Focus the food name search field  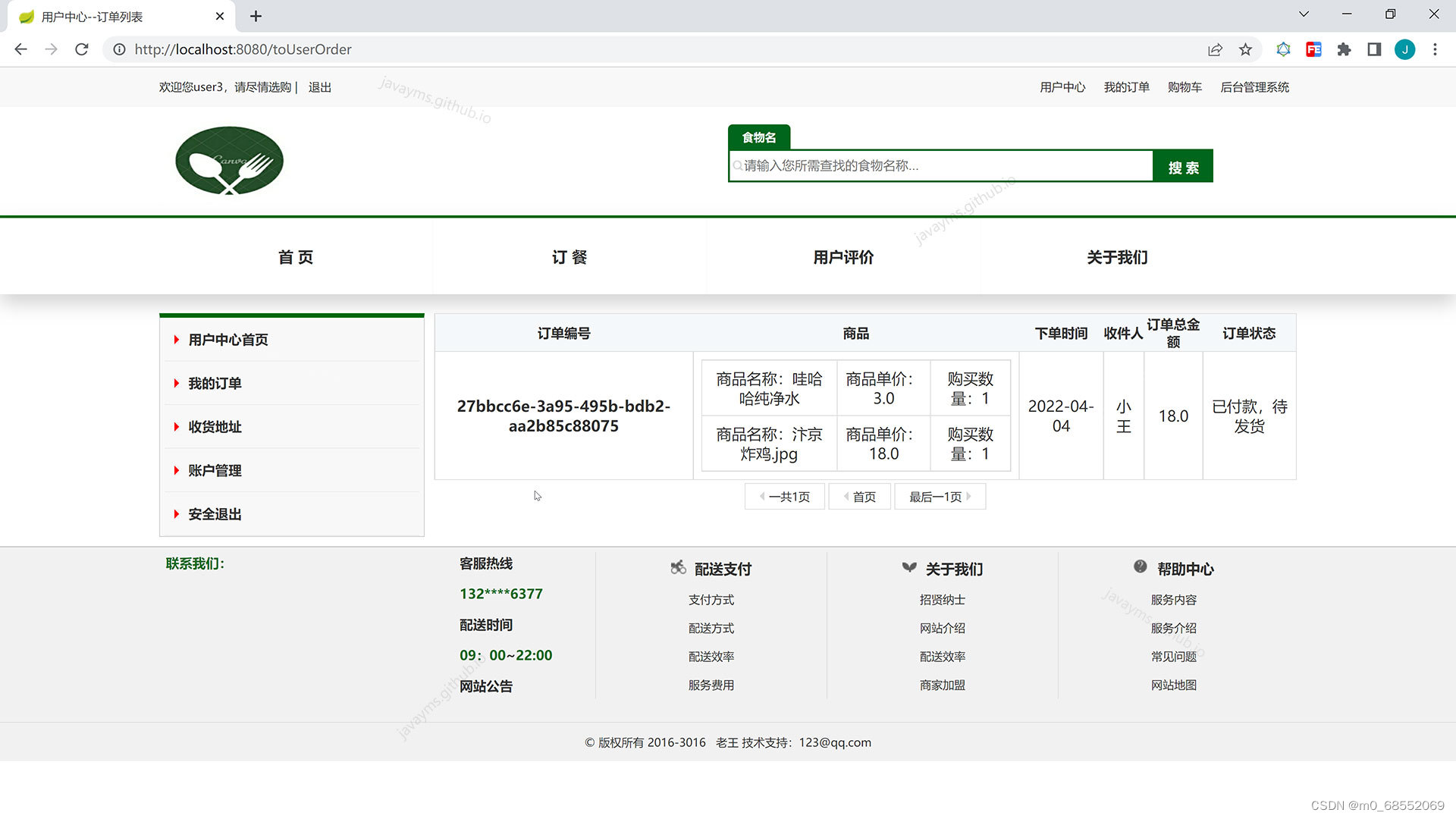940,166
